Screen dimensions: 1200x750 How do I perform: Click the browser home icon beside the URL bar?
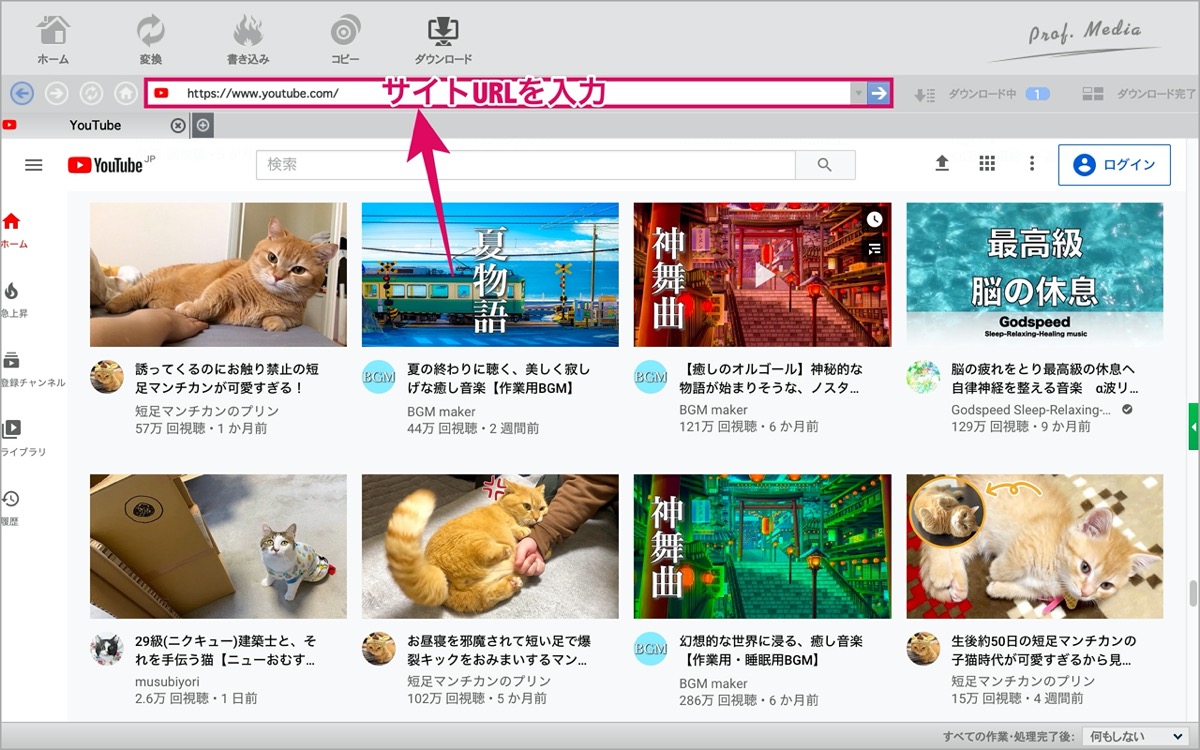125,93
